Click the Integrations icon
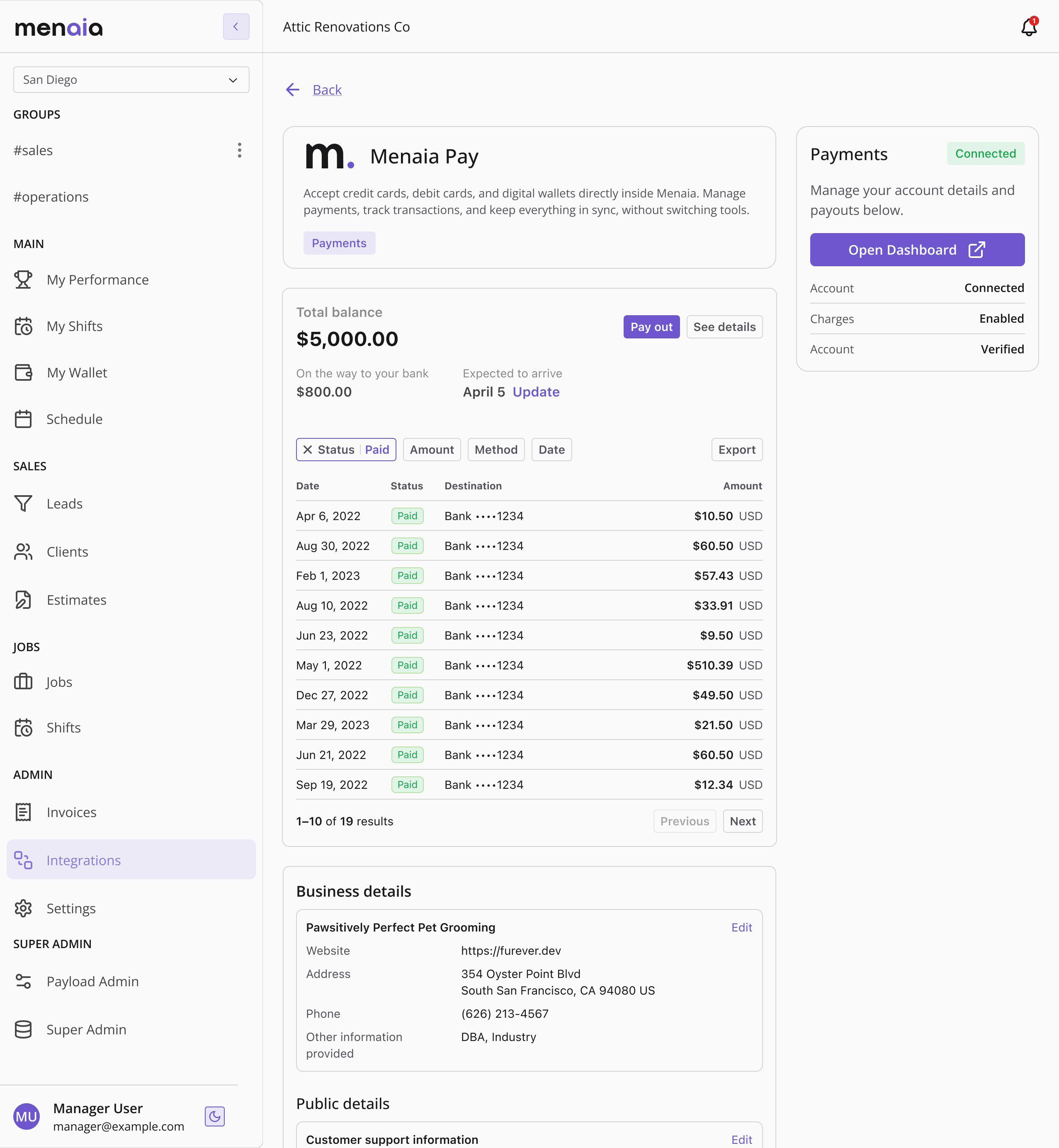Image resolution: width=1059 pixels, height=1148 pixels. click(x=23, y=860)
